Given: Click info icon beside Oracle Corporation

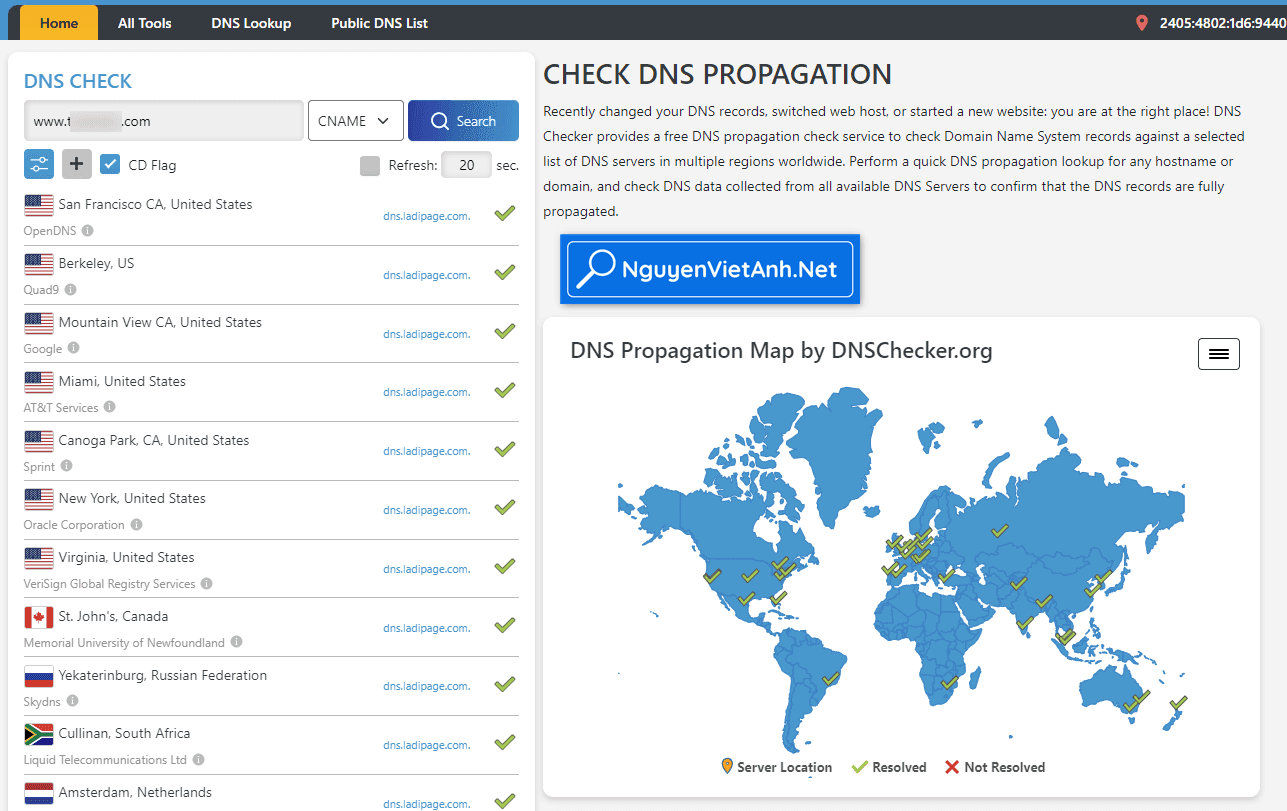Looking at the screenshot, I should 136,525.
